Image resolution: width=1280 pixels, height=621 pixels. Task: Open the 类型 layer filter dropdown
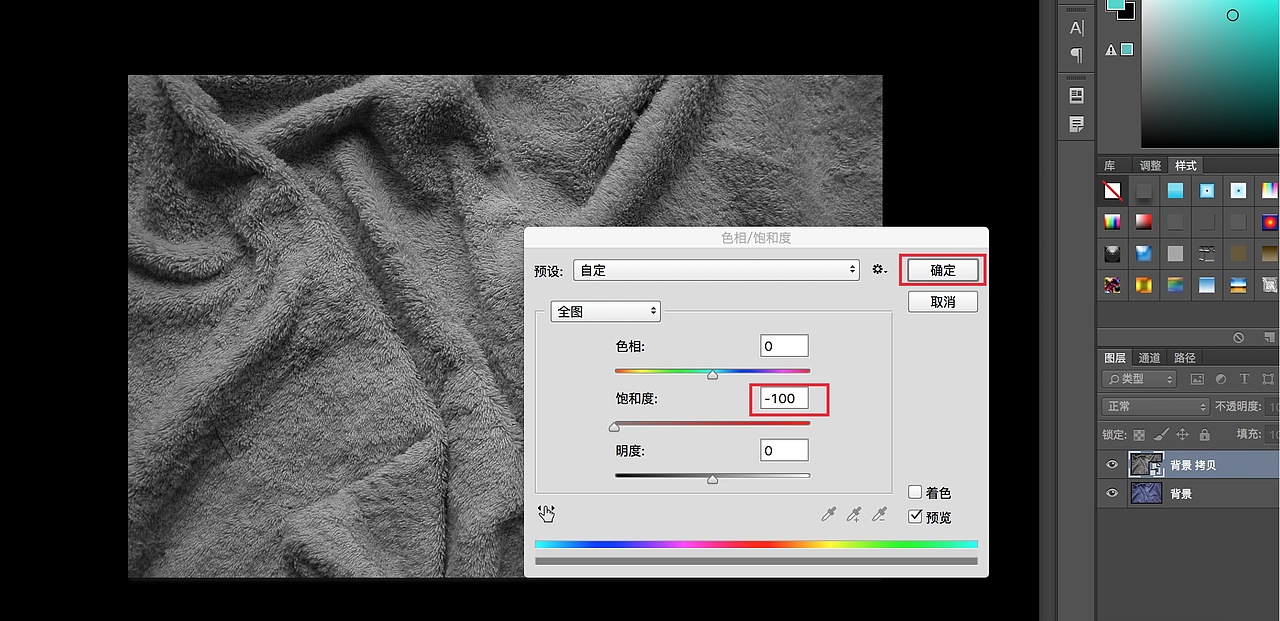(1140, 379)
